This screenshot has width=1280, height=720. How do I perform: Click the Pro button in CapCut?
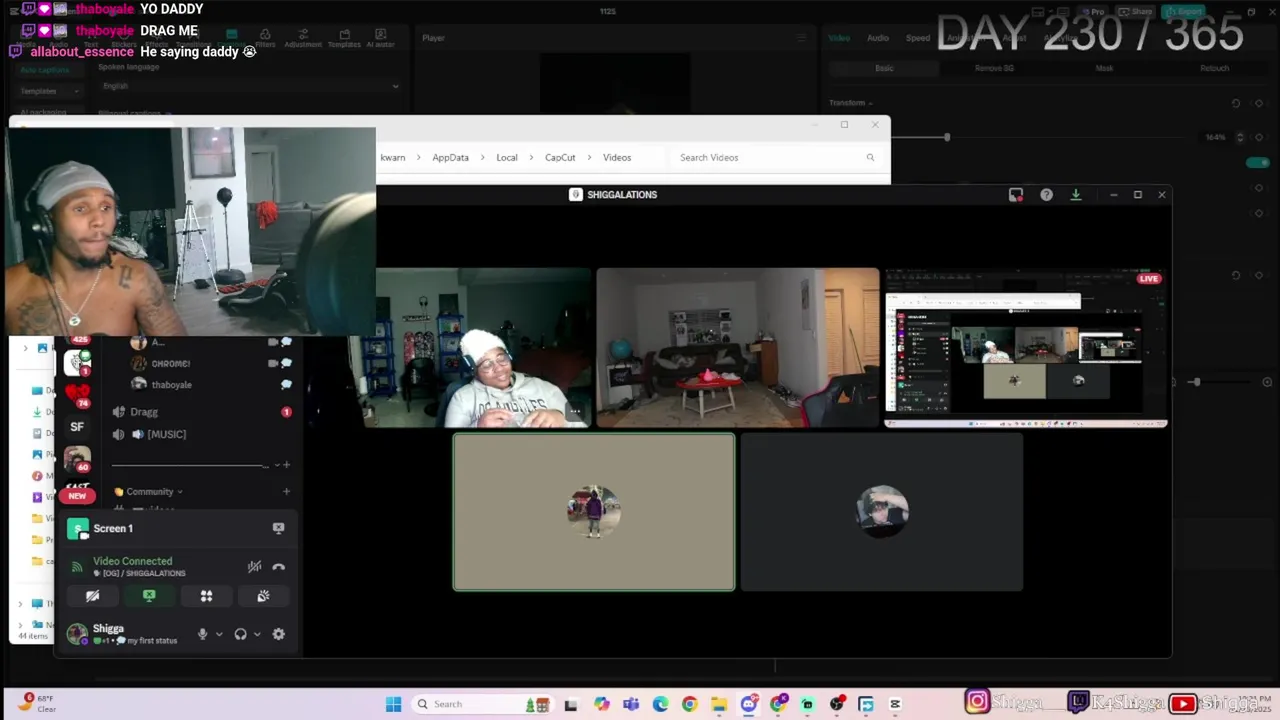(1093, 12)
